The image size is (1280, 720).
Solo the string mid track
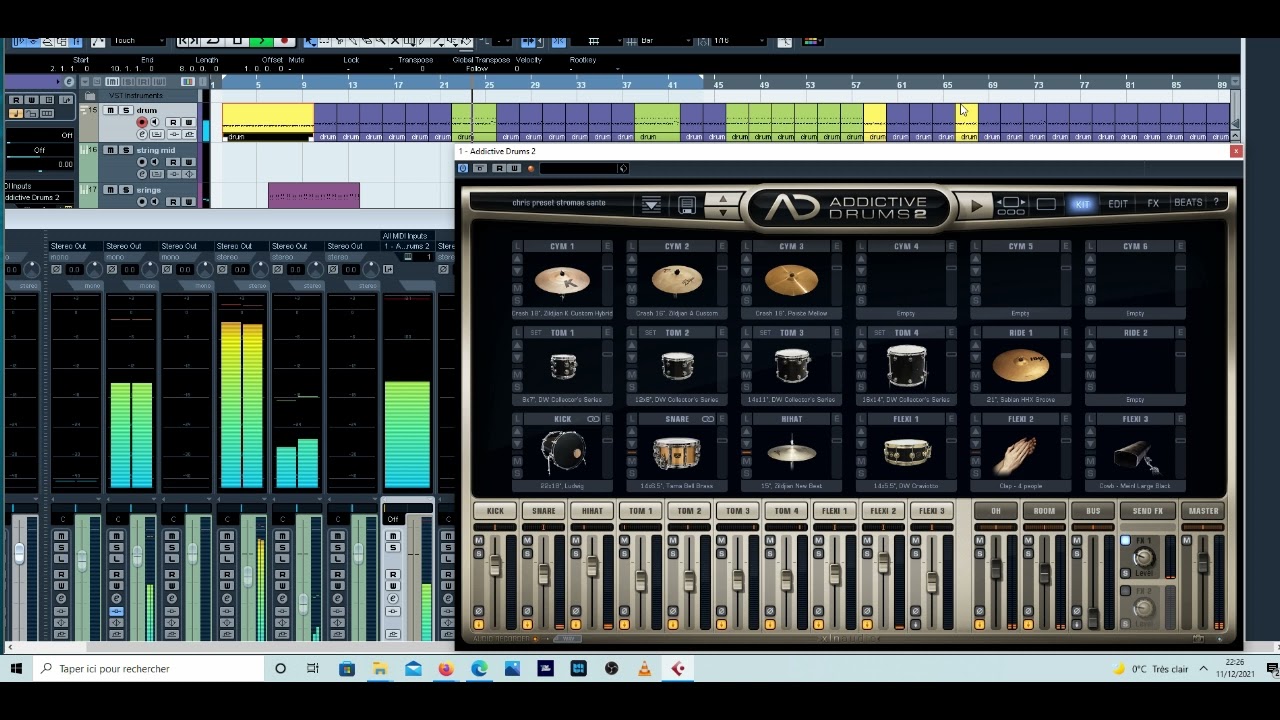point(125,150)
